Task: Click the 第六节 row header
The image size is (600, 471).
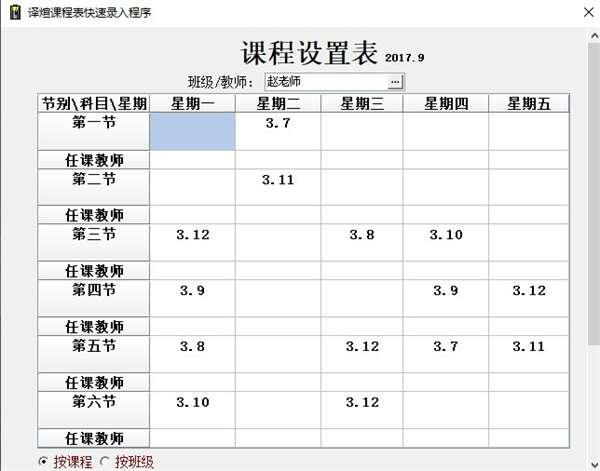Action: coord(93,410)
